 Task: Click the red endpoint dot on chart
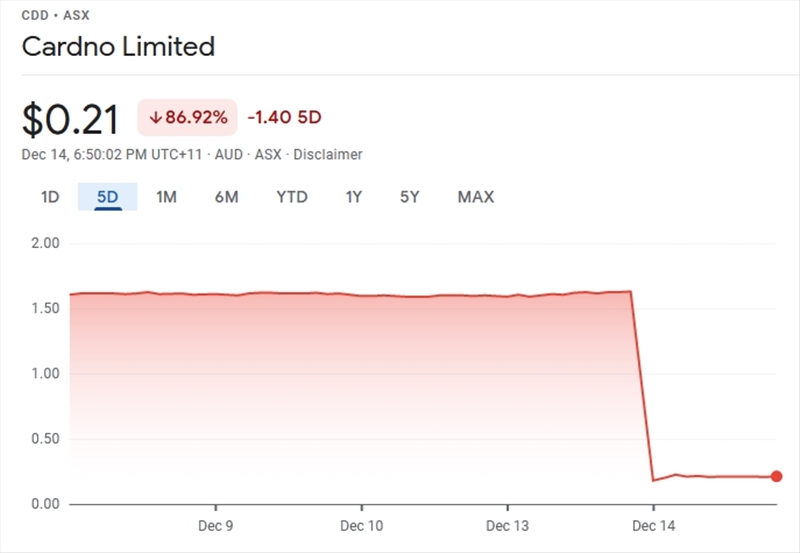point(777,477)
